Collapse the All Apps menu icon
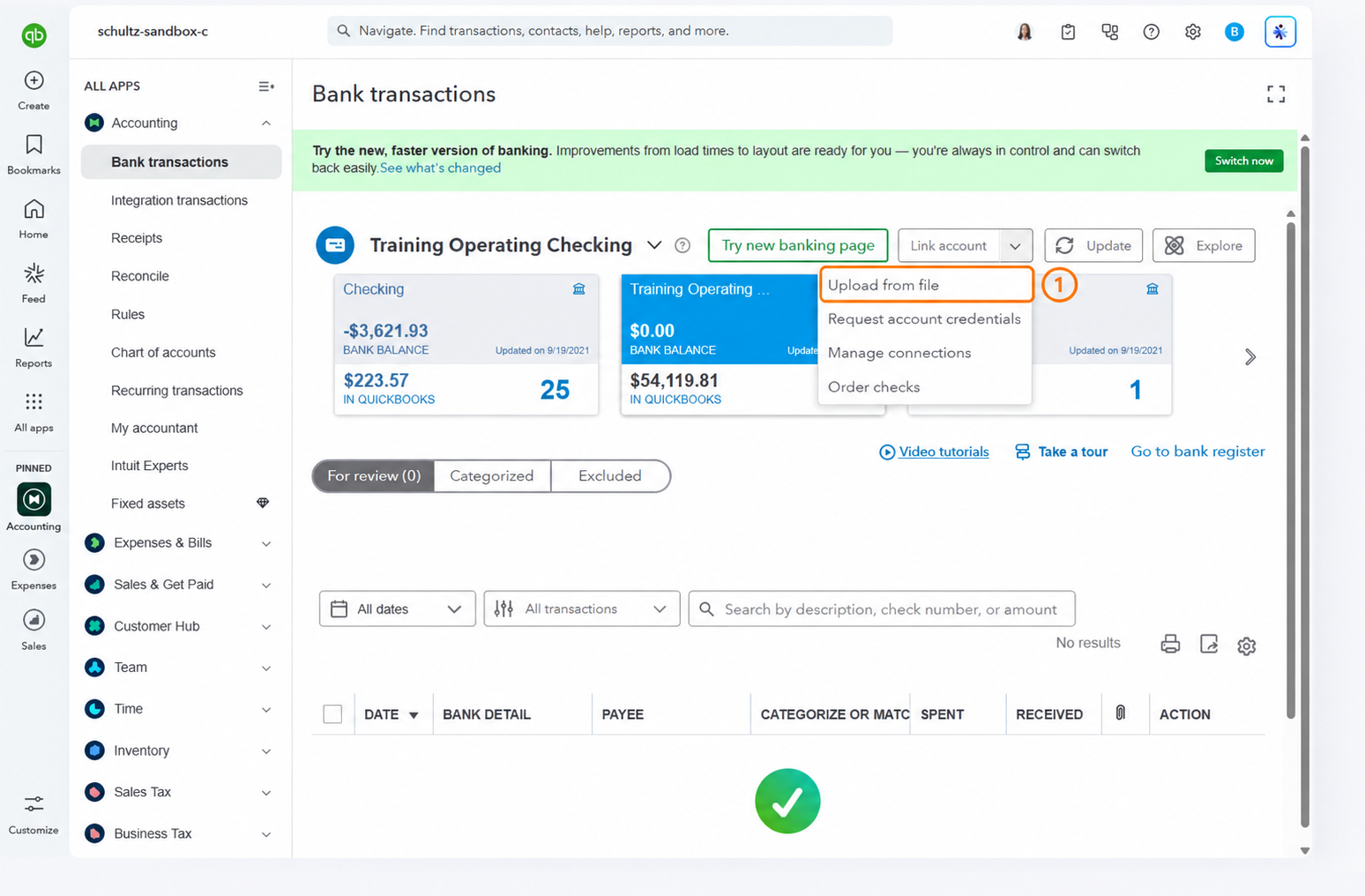The image size is (1365, 896). tap(265, 86)
